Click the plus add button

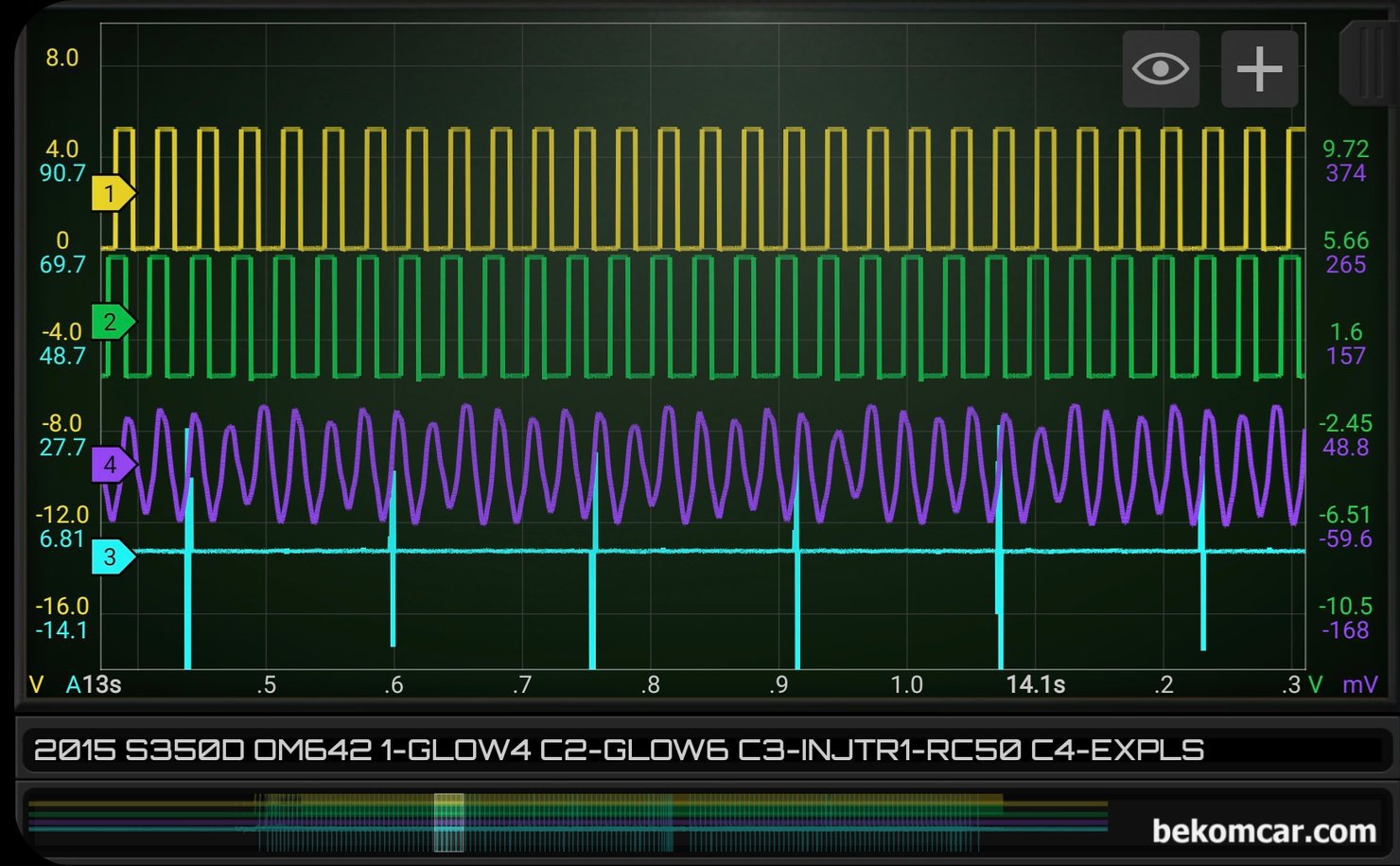click(1259, 69)
